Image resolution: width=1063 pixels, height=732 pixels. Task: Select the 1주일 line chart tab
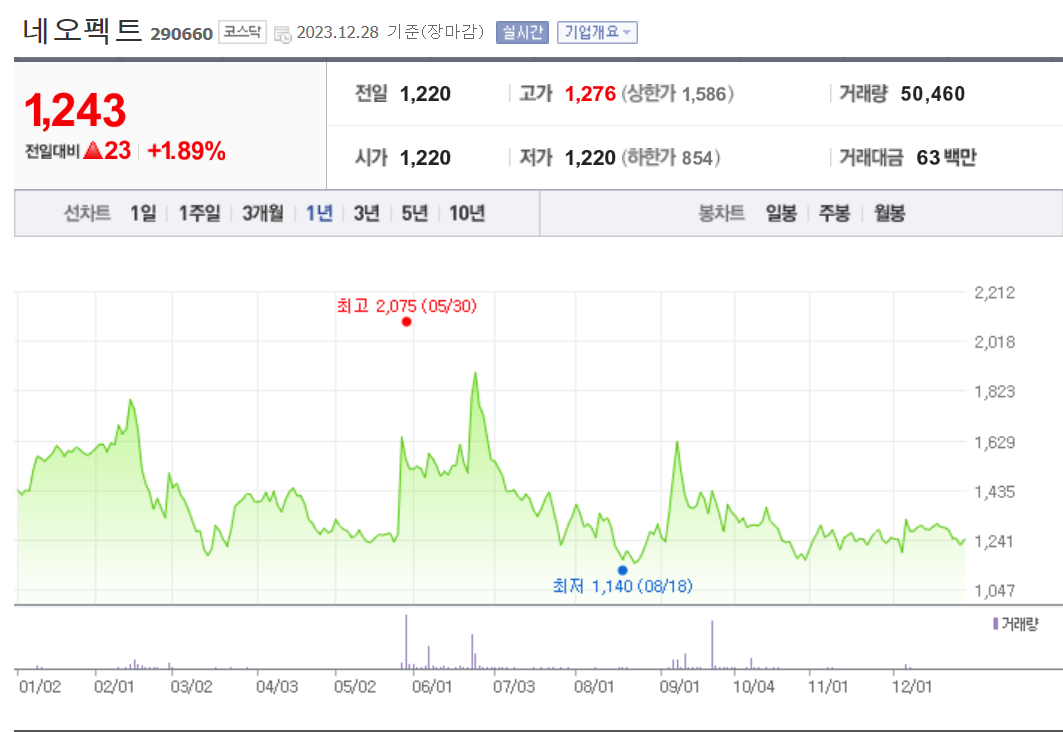199,214
